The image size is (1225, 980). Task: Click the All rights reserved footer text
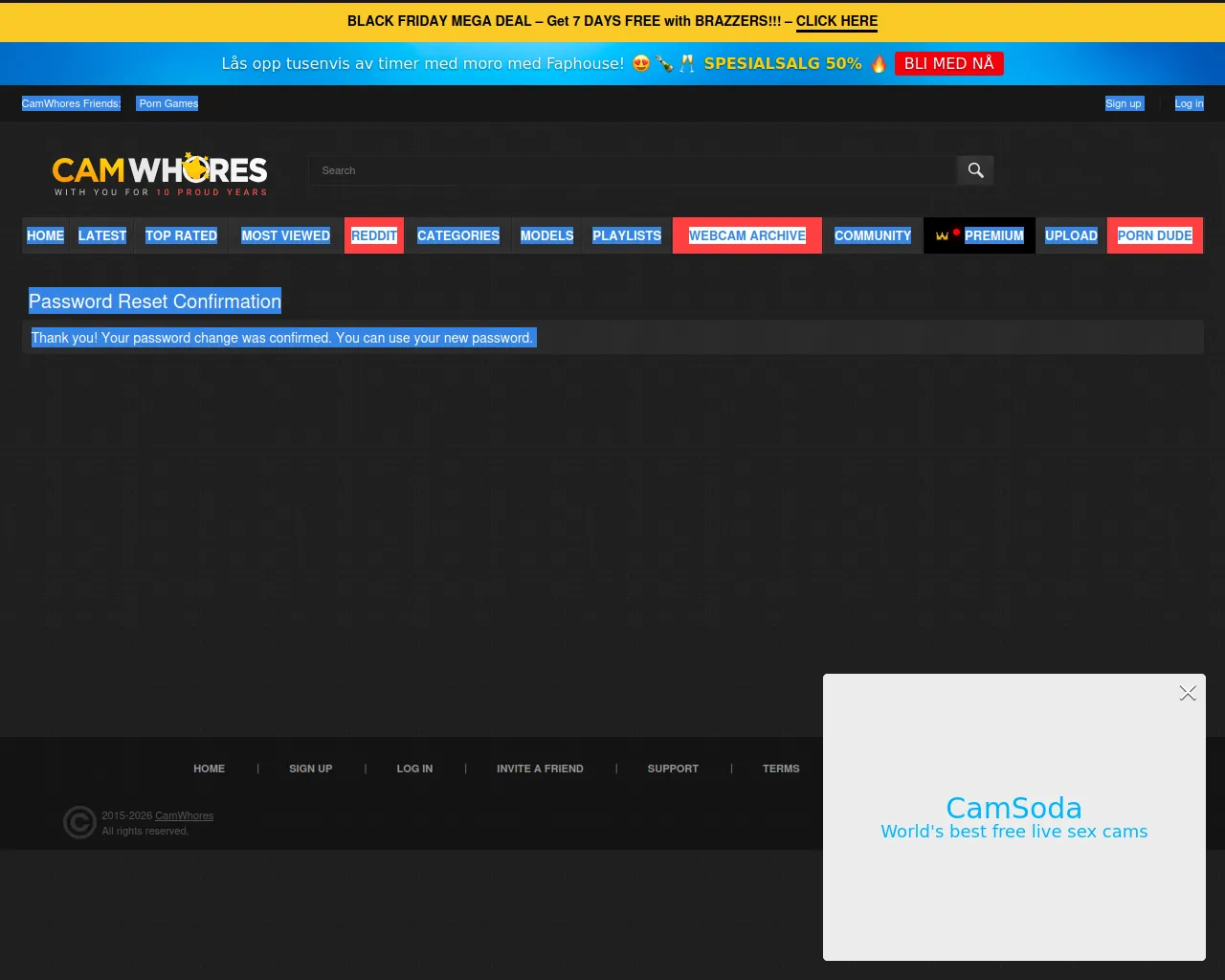[145, 831]
